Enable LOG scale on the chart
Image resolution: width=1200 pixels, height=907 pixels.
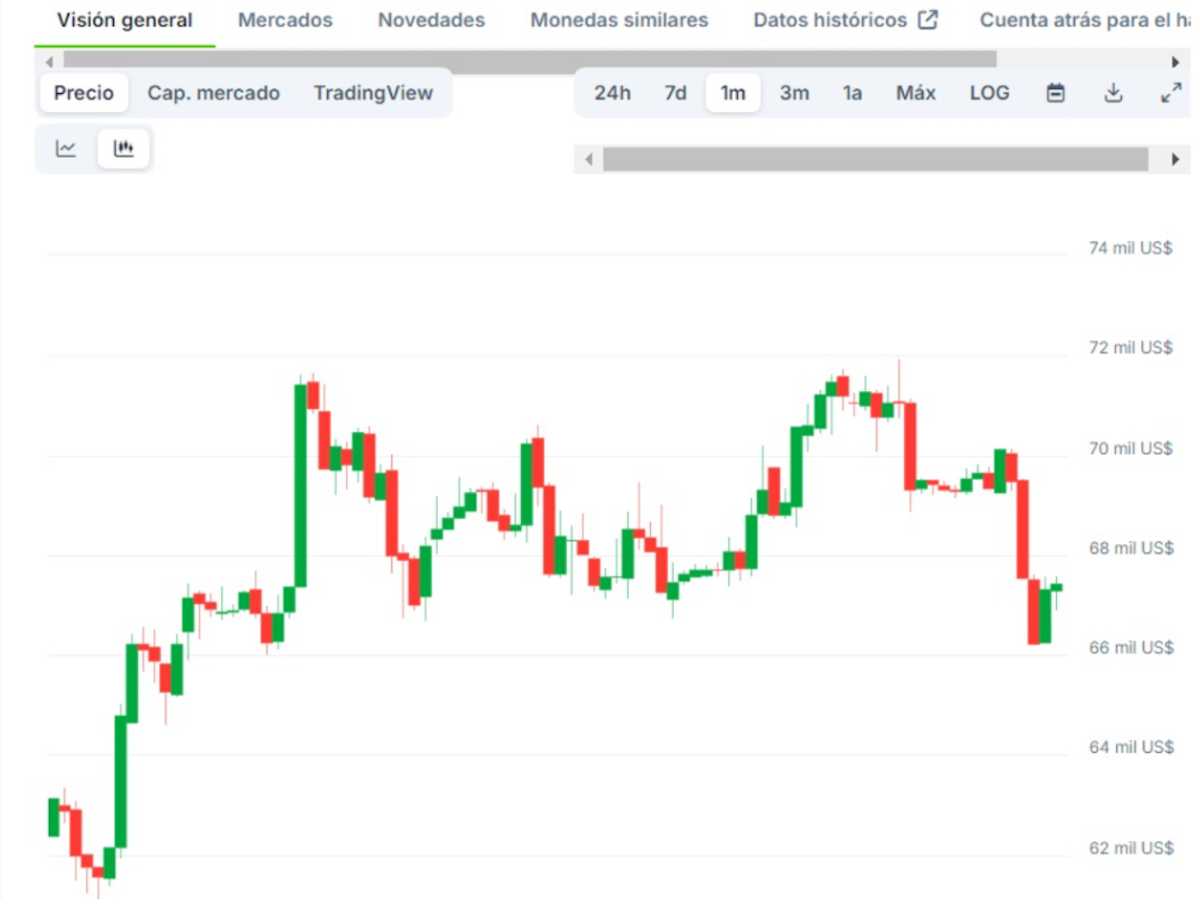[x=989, y=93]
